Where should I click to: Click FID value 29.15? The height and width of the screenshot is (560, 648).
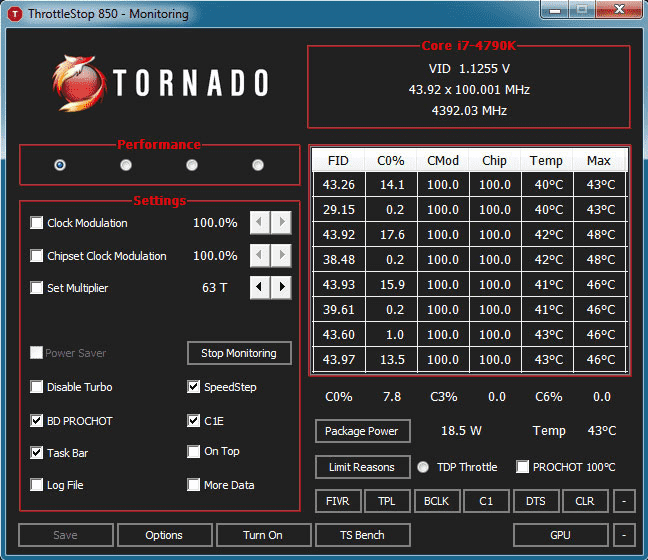point(339,210)
